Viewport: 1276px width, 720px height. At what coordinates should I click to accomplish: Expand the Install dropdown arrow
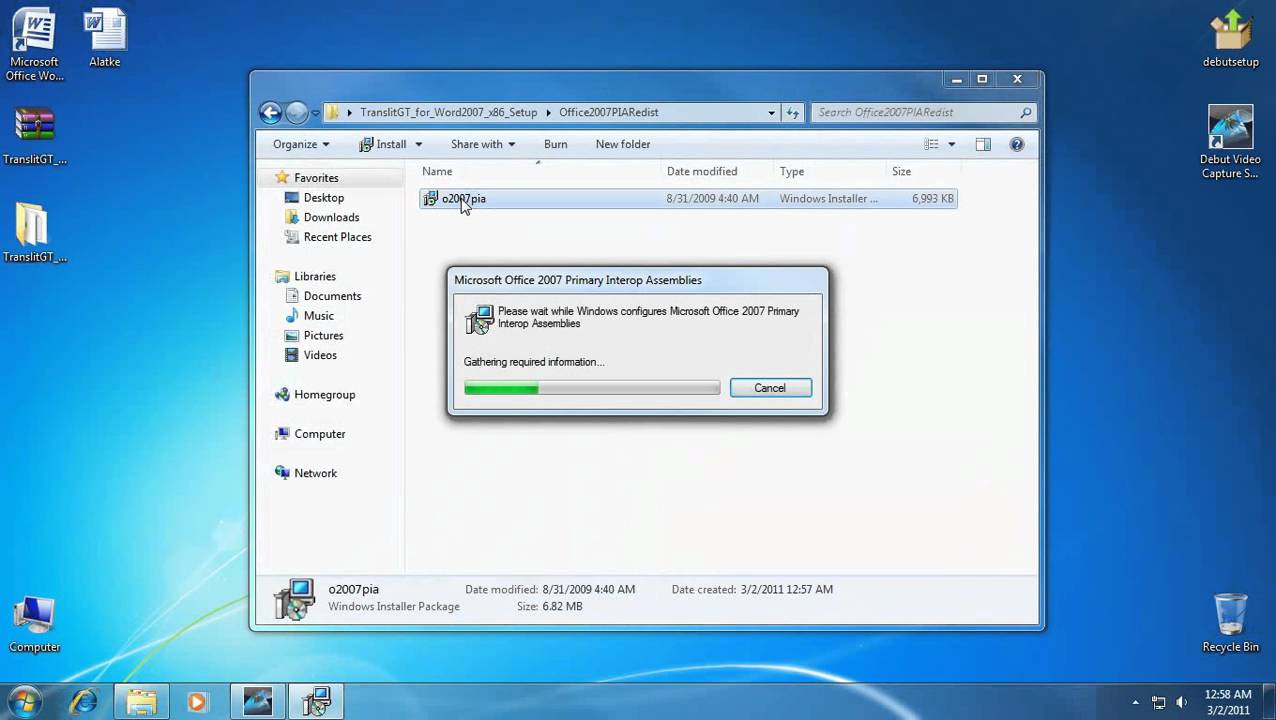pos(418,144)
